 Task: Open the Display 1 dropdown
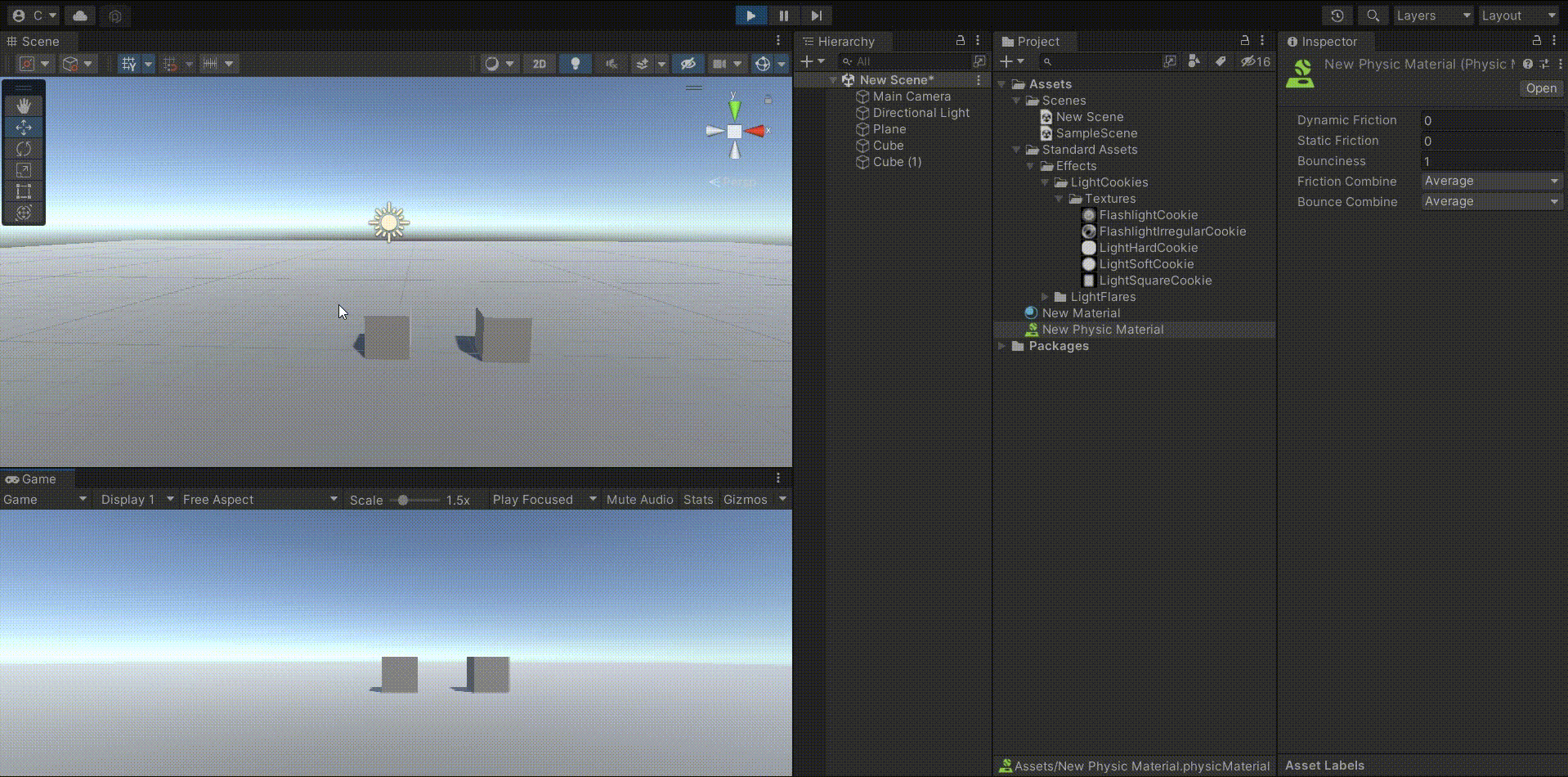click(x=137, y=500)
